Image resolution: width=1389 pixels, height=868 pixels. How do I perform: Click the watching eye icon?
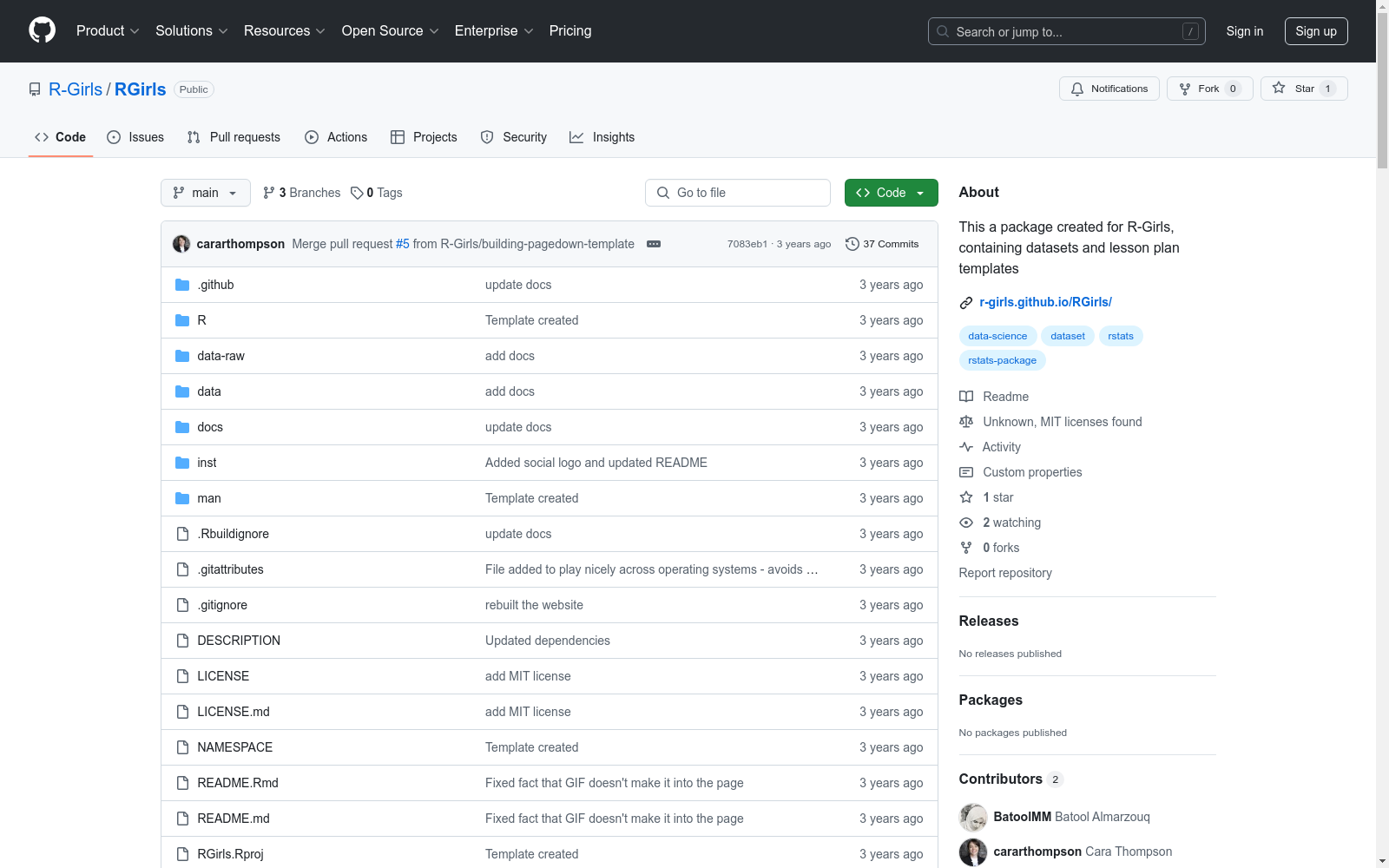click(x=966, y=523)
